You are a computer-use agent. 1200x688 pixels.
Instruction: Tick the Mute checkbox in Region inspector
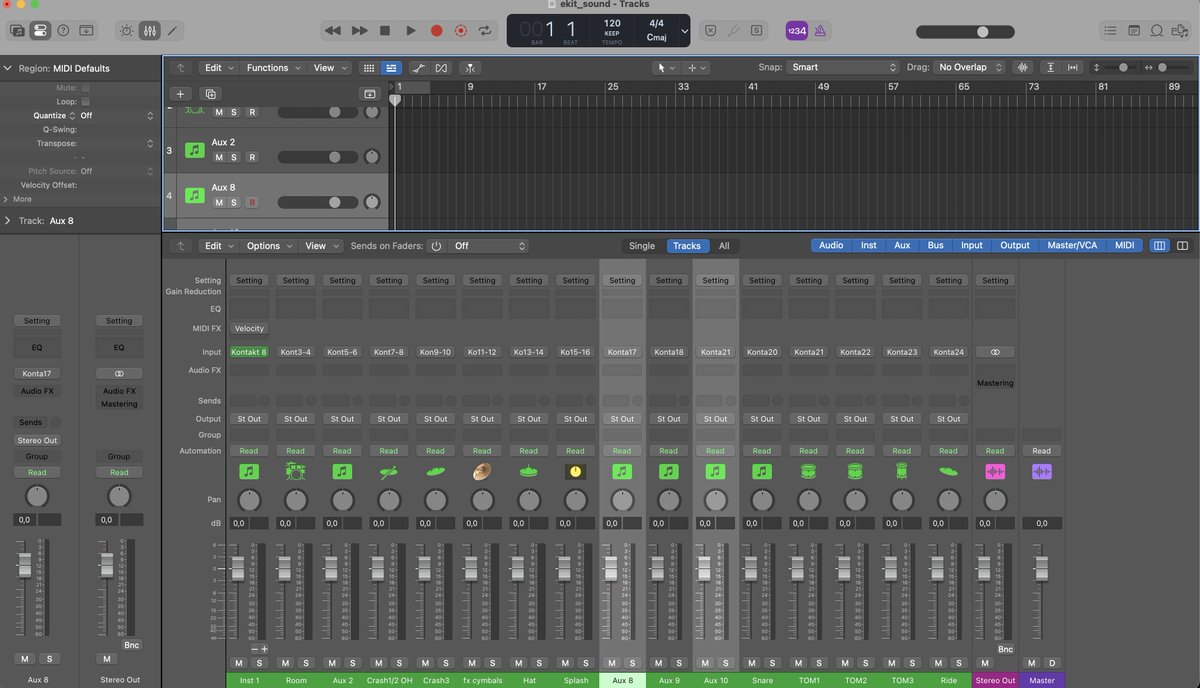[85, 88]
